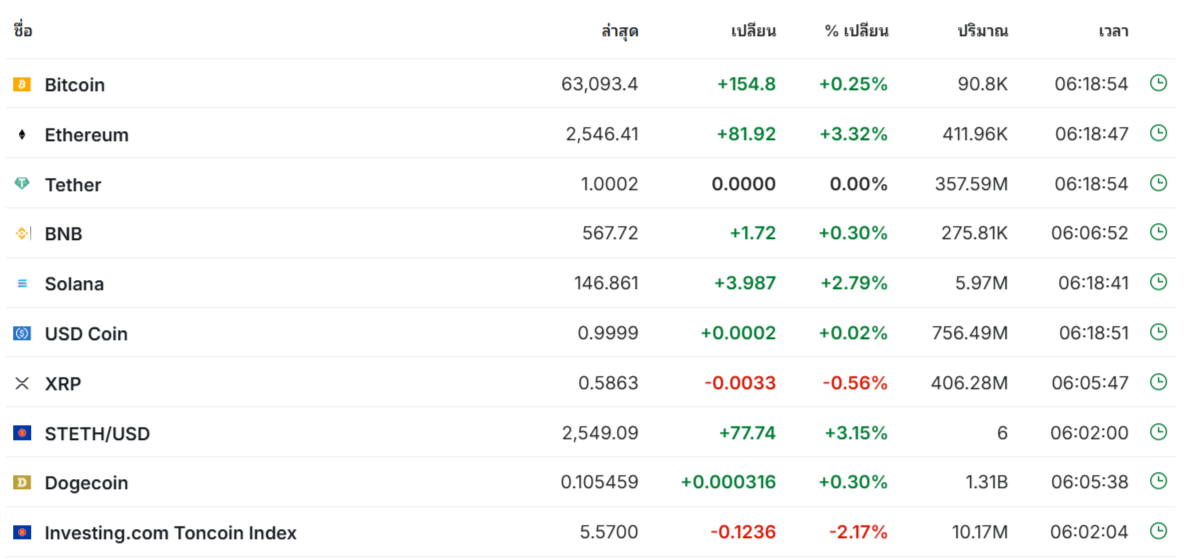This screenshot has height=559, width=1185.
Task: Sort by the ล่าสุด column header
Action: pyautogui.click(x=620, y=31)
